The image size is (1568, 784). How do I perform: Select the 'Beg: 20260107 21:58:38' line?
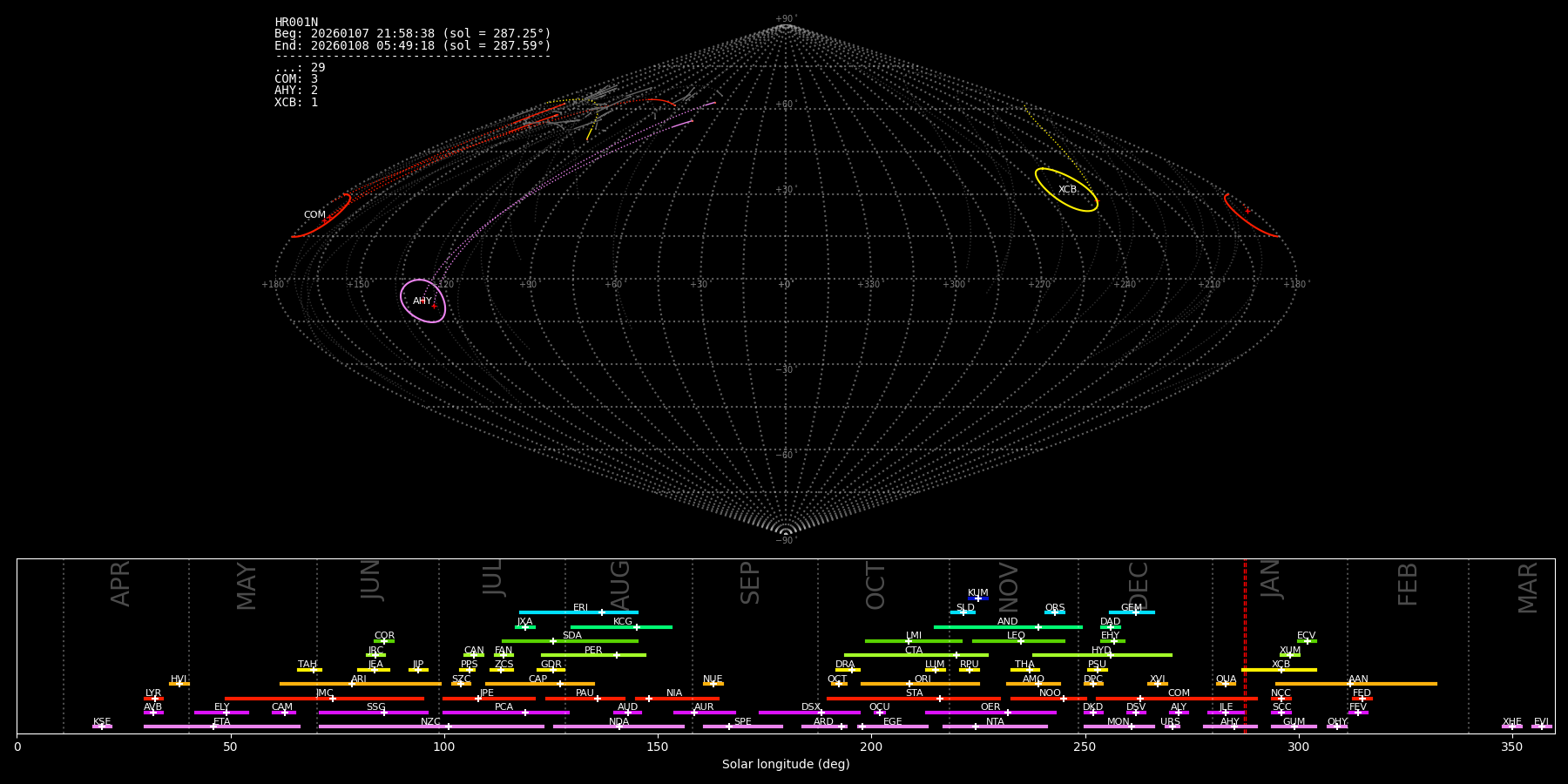coord(413,34)
